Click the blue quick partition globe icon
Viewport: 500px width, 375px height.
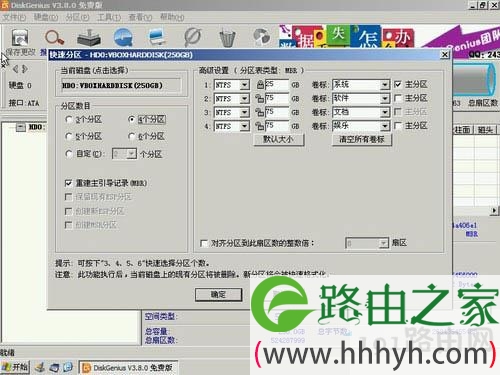point(123,37)
